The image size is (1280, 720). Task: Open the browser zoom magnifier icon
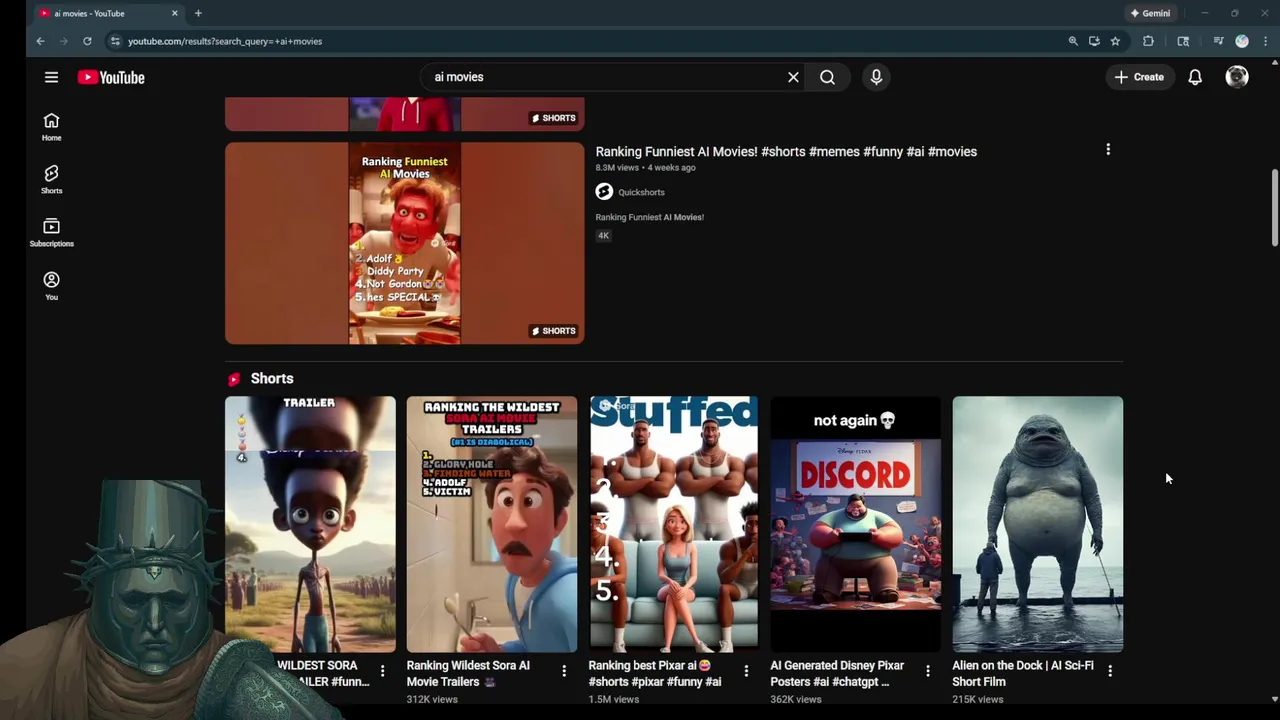[1073, 41]
